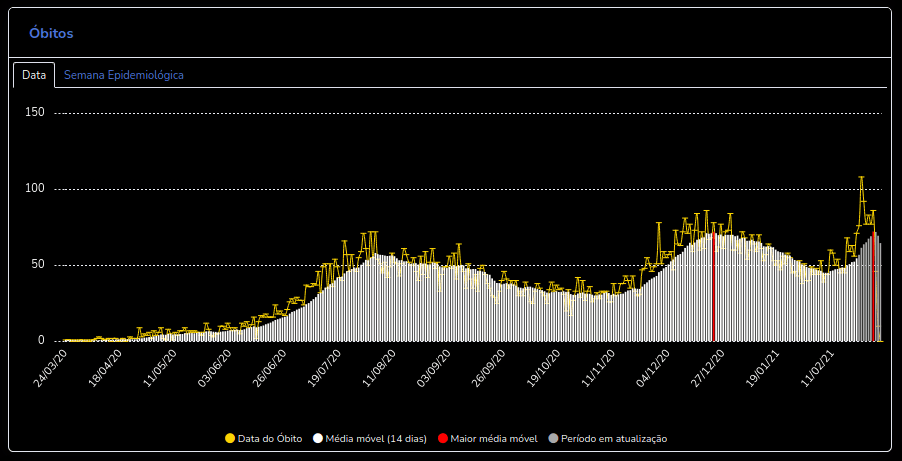Toggle the "Maior média móvel" legend text

pyautogui.click(x=494, y=438)
